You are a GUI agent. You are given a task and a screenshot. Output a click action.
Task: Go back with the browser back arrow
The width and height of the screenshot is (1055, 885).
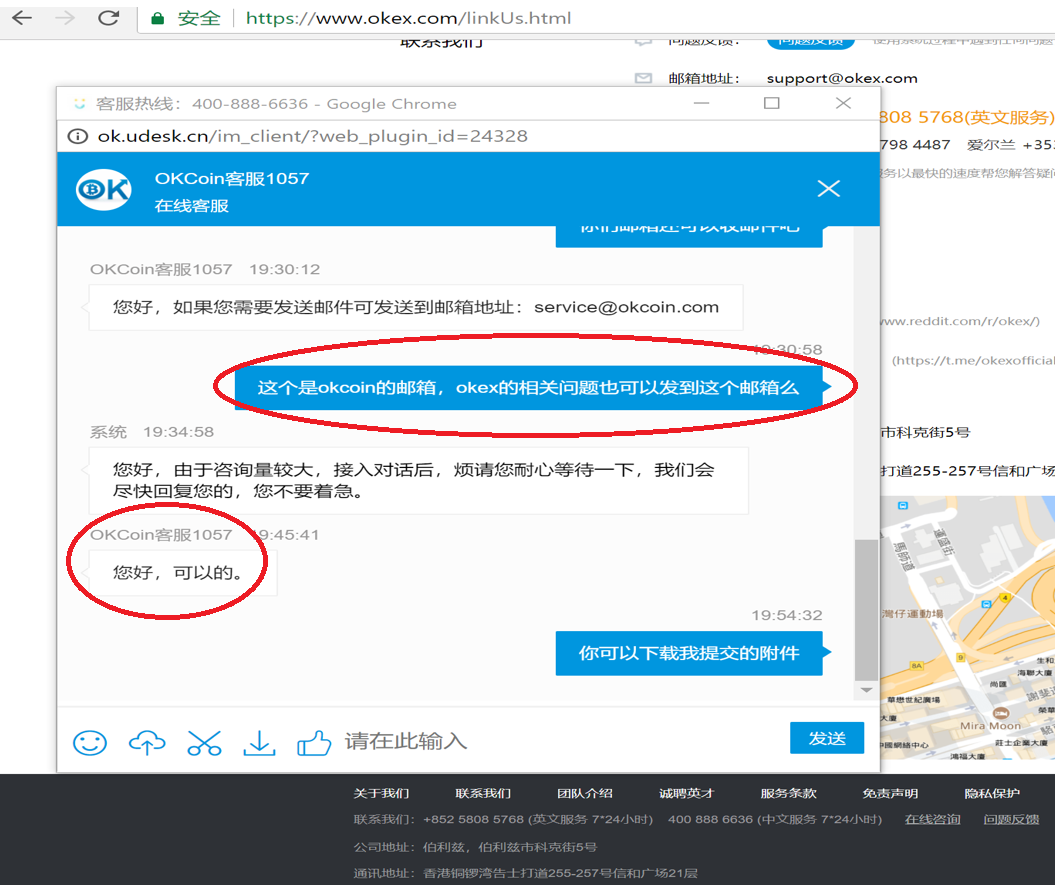(x=21, y=18)
